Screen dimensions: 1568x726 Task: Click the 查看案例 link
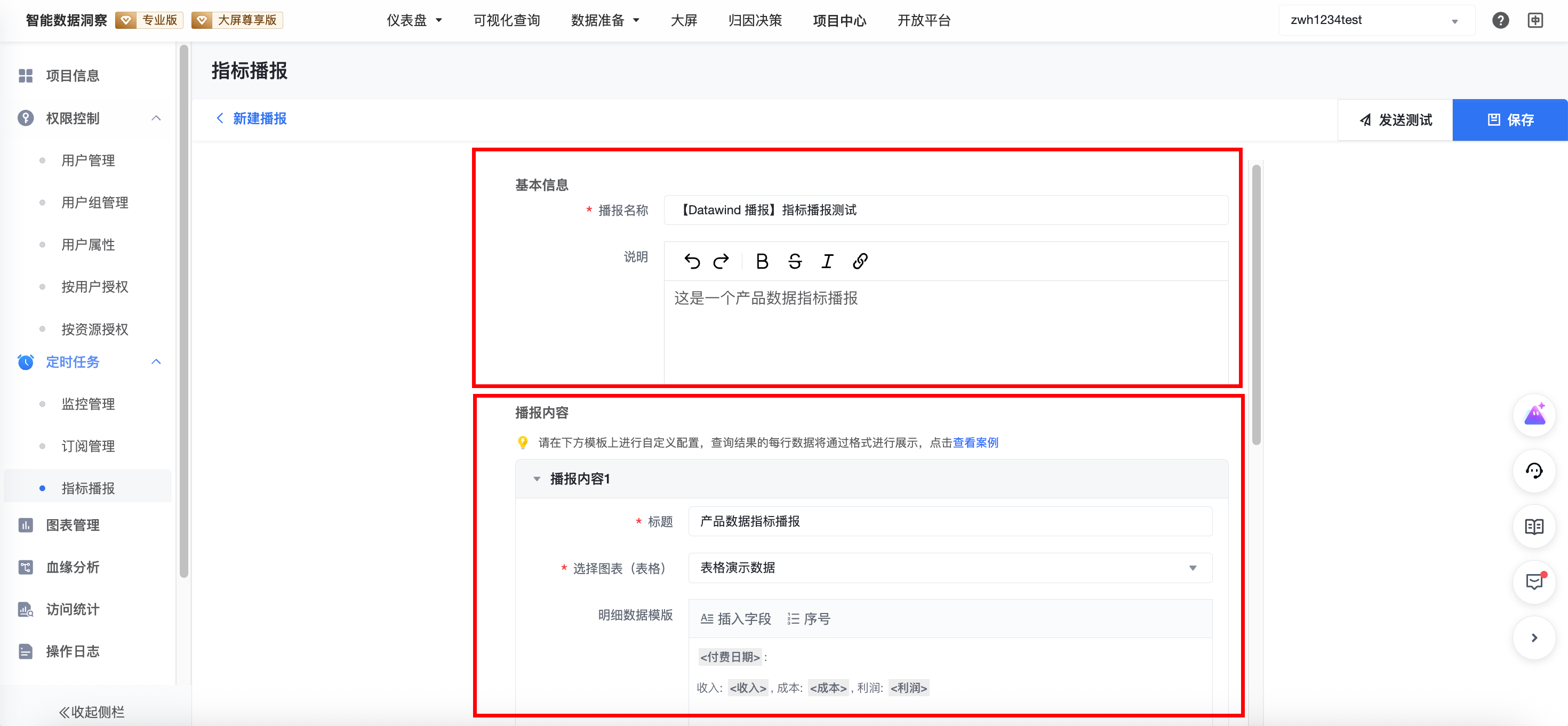click(975, 442)
